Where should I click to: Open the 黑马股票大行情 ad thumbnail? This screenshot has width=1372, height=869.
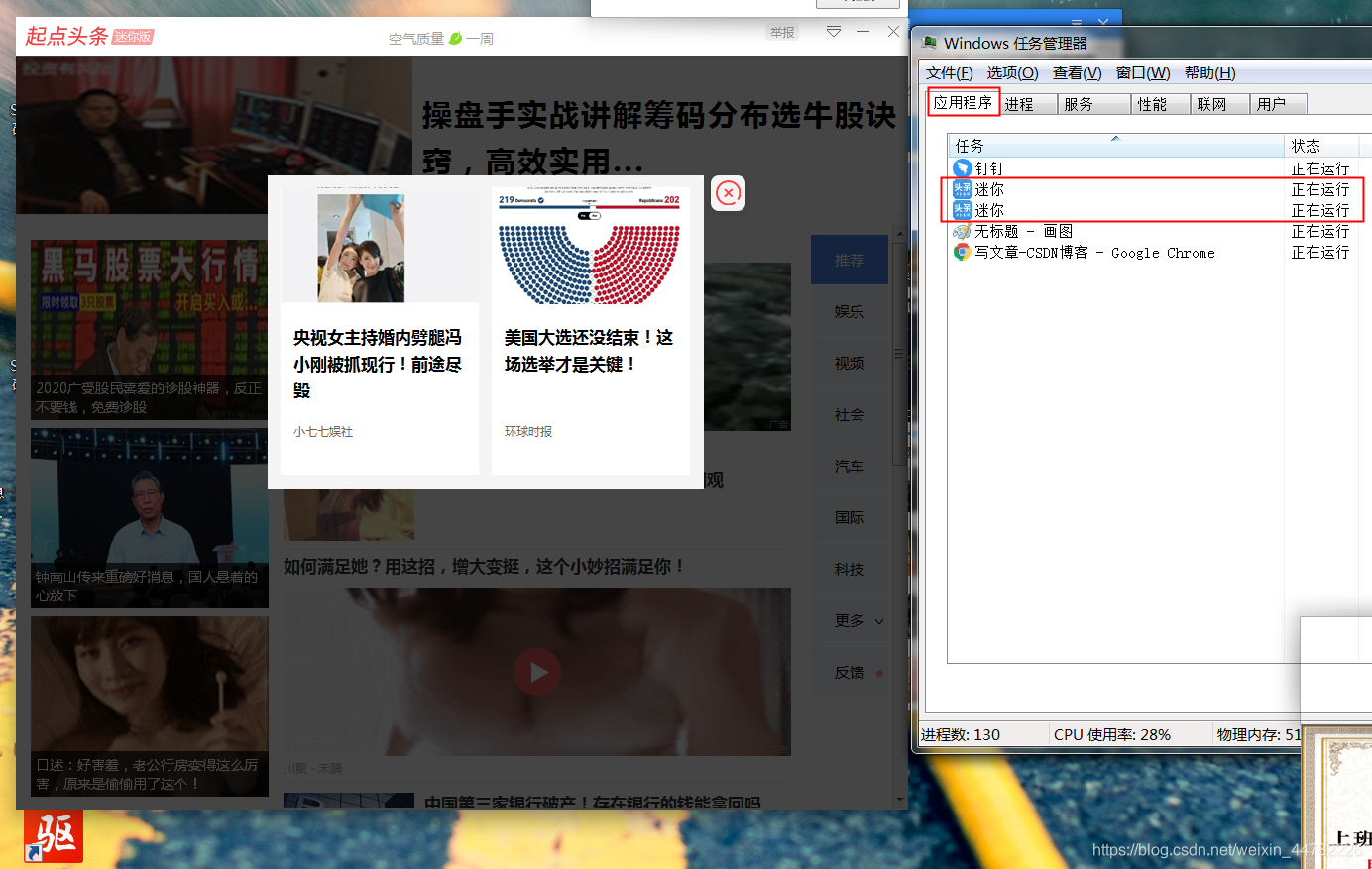pos(149,329)
